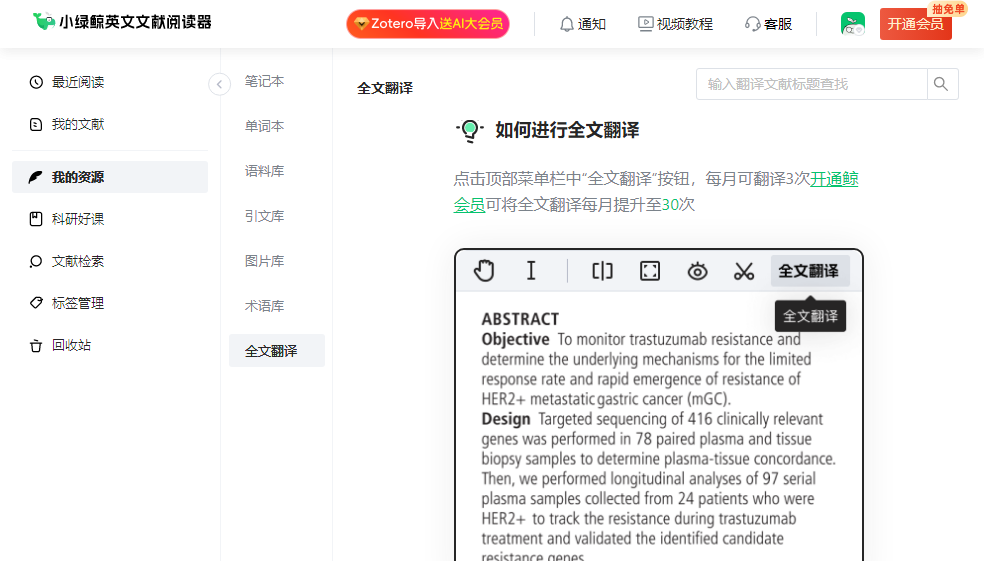The width and height of the screenshot is (984, 561).
Task: Click the split view bracket icon
Action: [x=602, y=271]
